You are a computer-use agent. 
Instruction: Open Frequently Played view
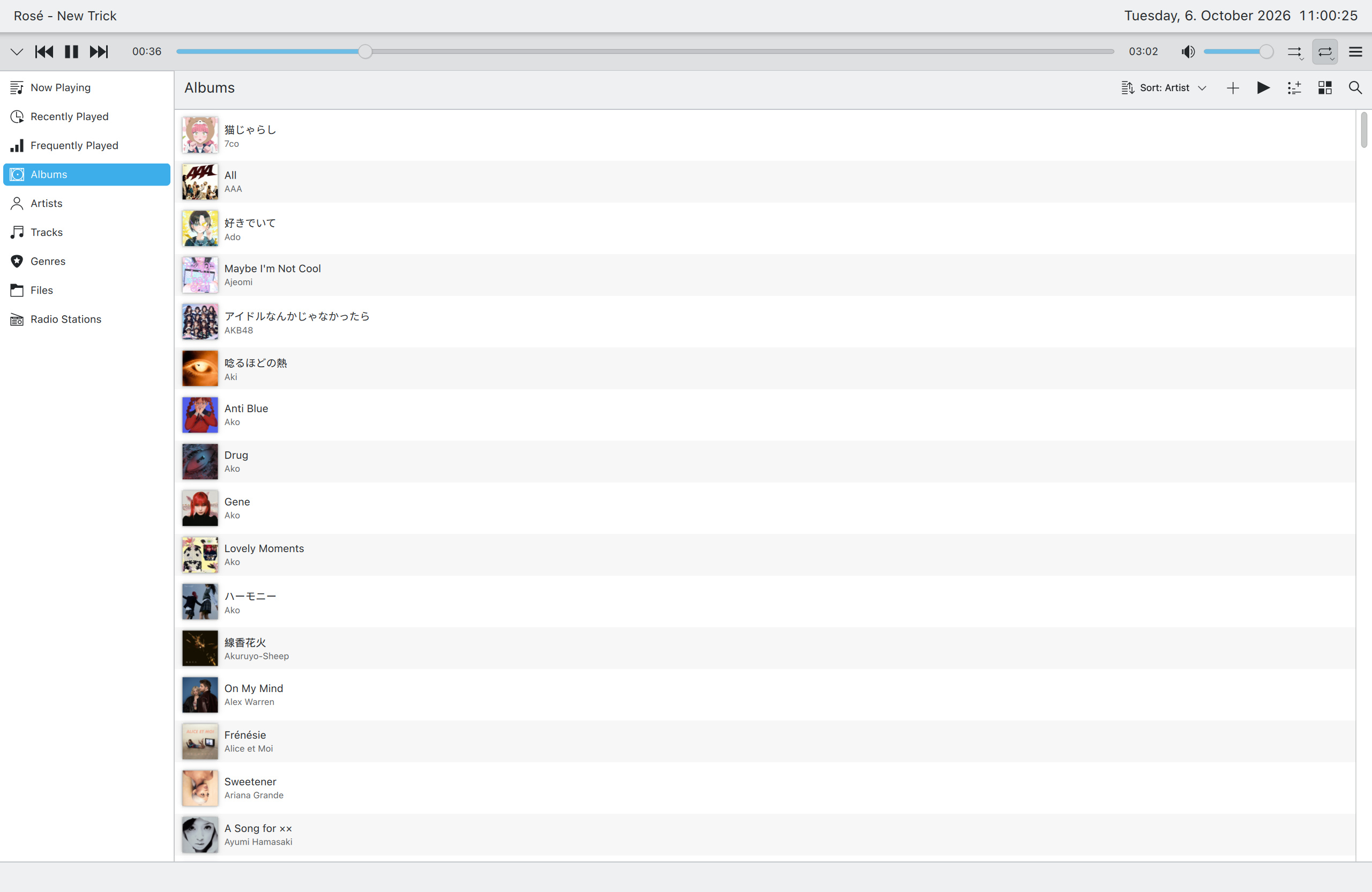86,145
